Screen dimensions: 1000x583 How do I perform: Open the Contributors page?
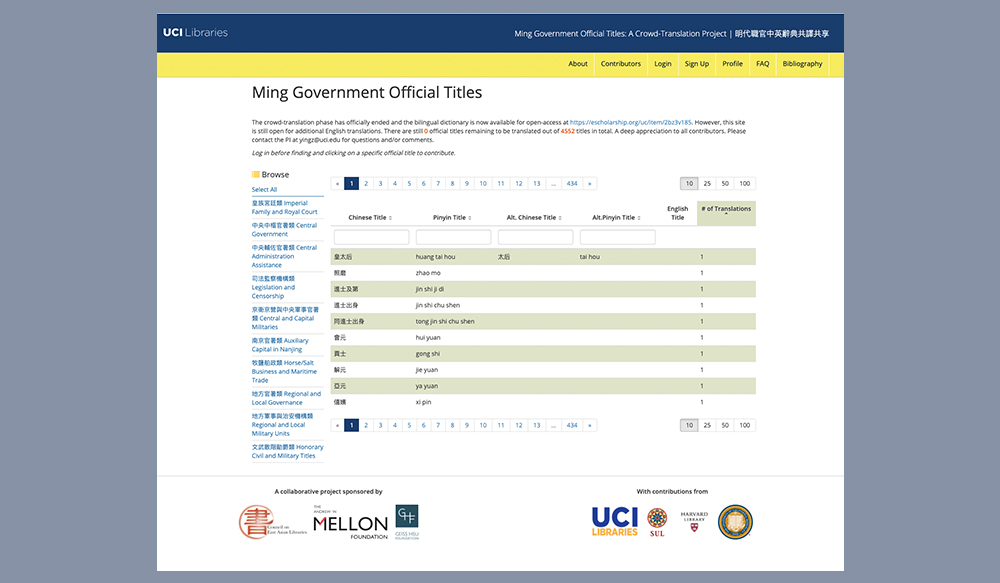(621, 64)
